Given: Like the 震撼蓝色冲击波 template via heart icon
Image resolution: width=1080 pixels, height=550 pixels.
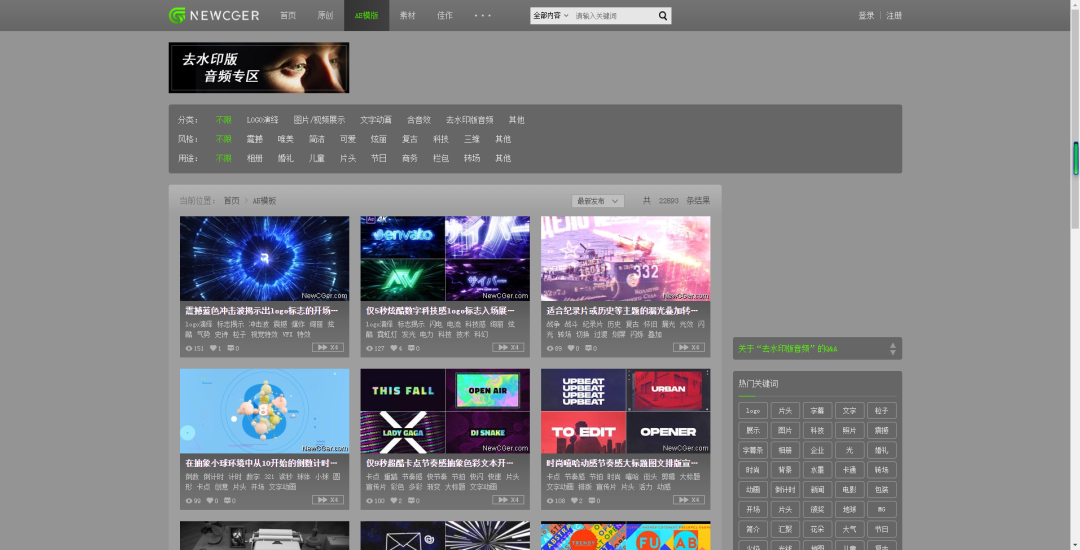Looking at the screenshot, I should click(213, 348).
